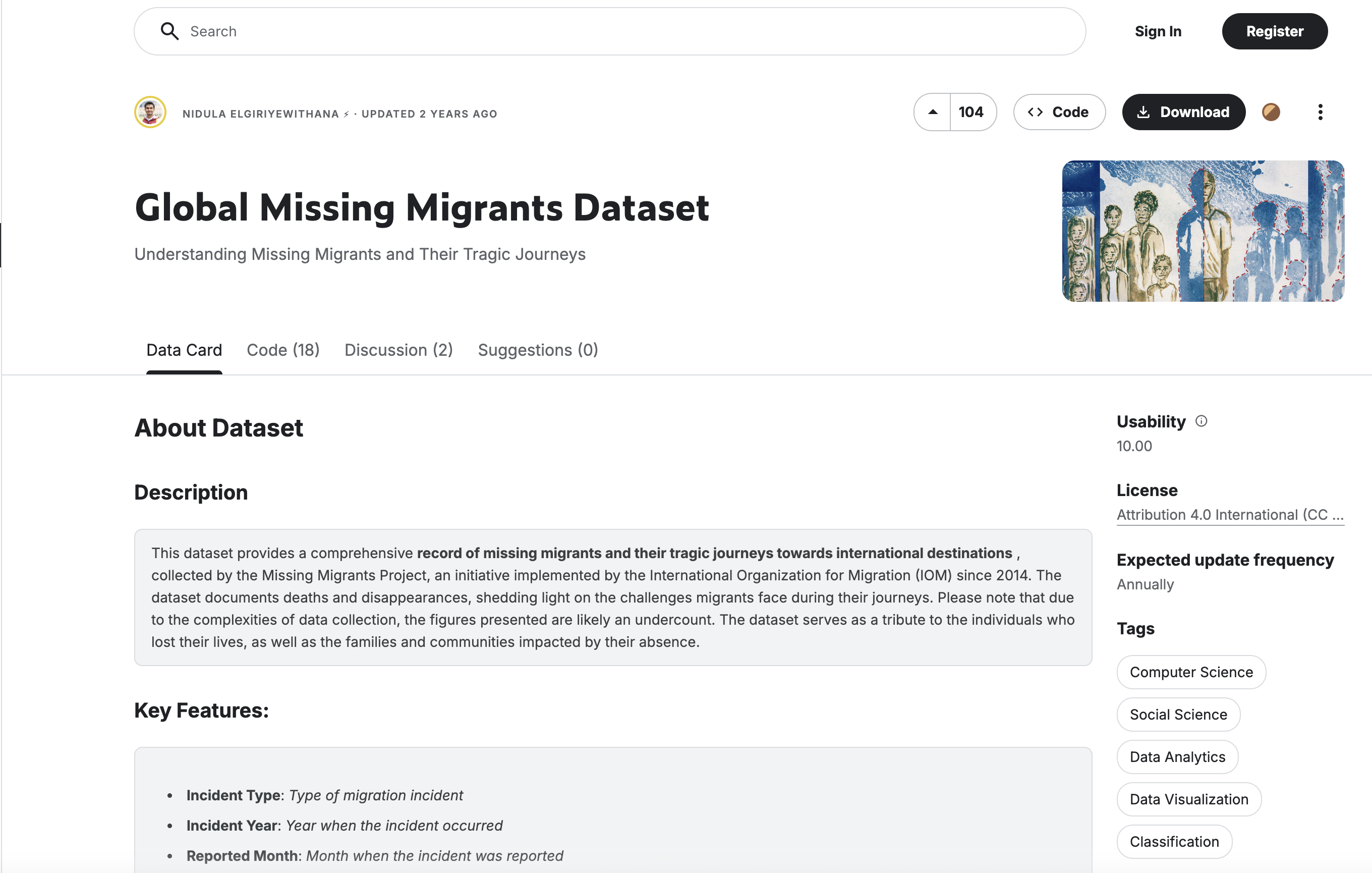Click the search magnifier icon
The image size is (1372, 873).
[x=169, y=31]
